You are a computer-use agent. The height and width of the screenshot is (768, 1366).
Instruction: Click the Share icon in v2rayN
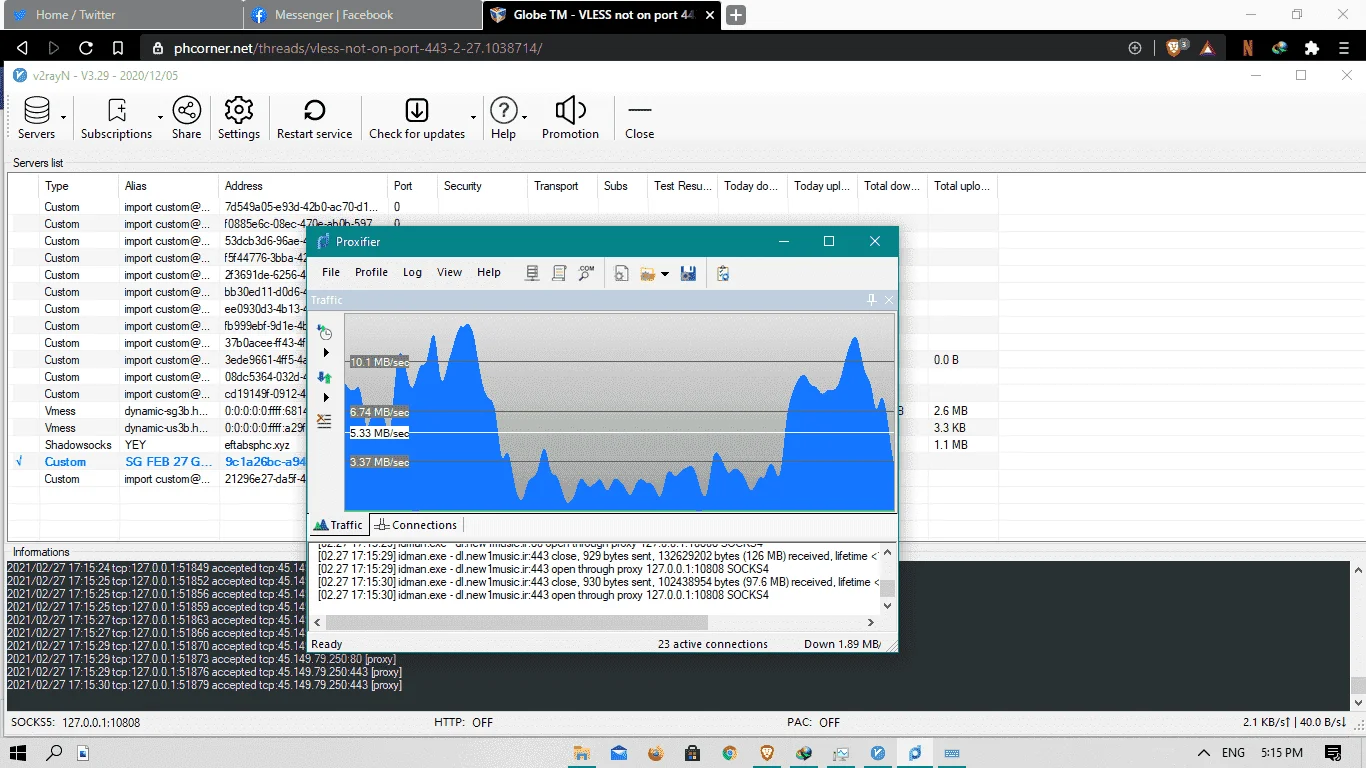click(186, 118)
